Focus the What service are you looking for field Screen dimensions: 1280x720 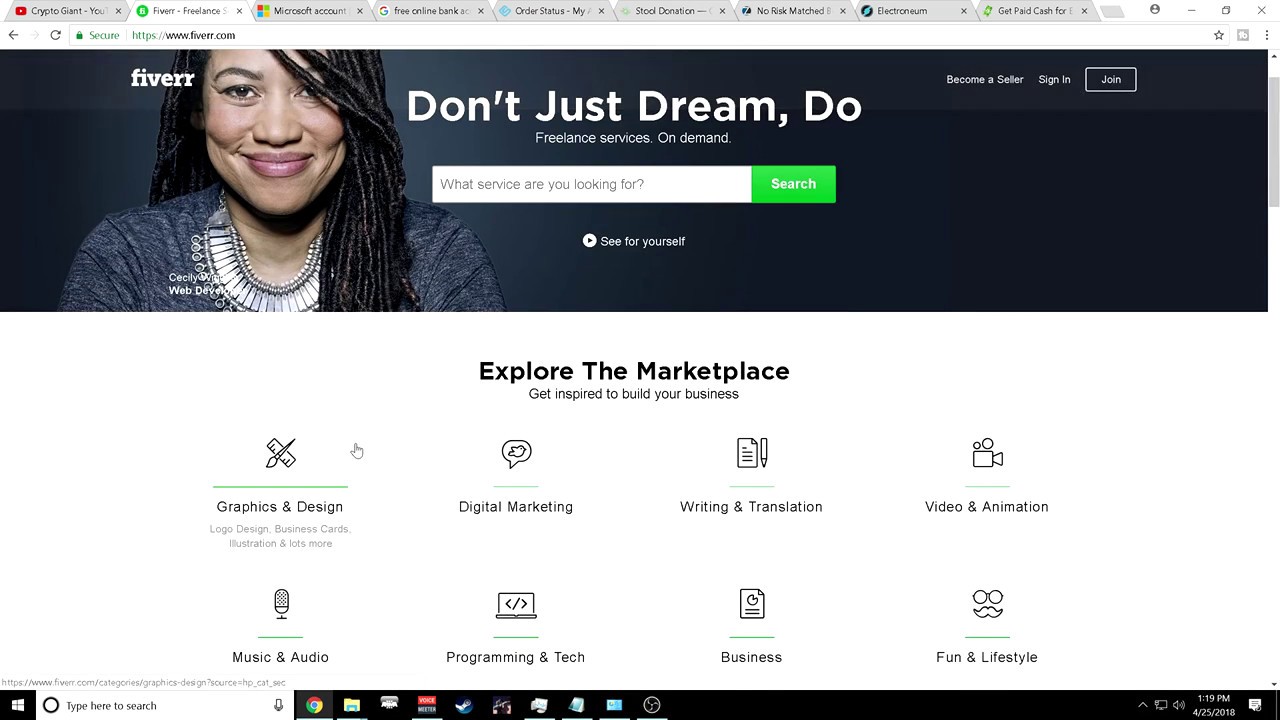(x=592, y=184)
